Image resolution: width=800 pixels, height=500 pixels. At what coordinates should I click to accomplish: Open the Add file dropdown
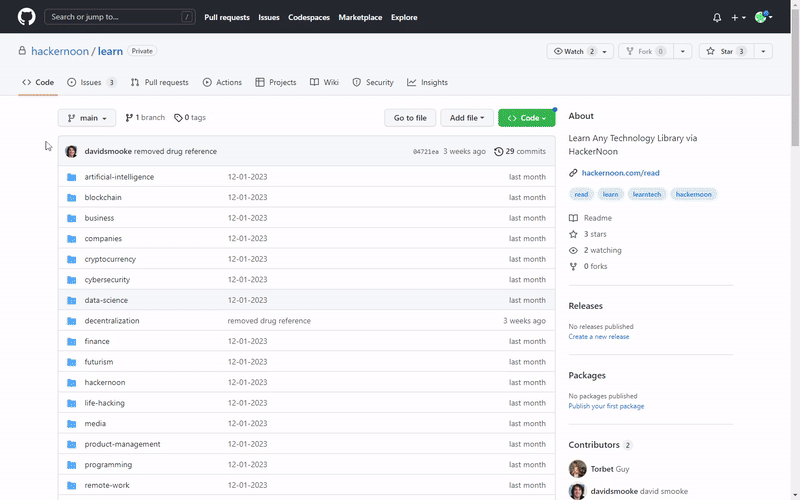pyautogui.click(x=467, y=118)
